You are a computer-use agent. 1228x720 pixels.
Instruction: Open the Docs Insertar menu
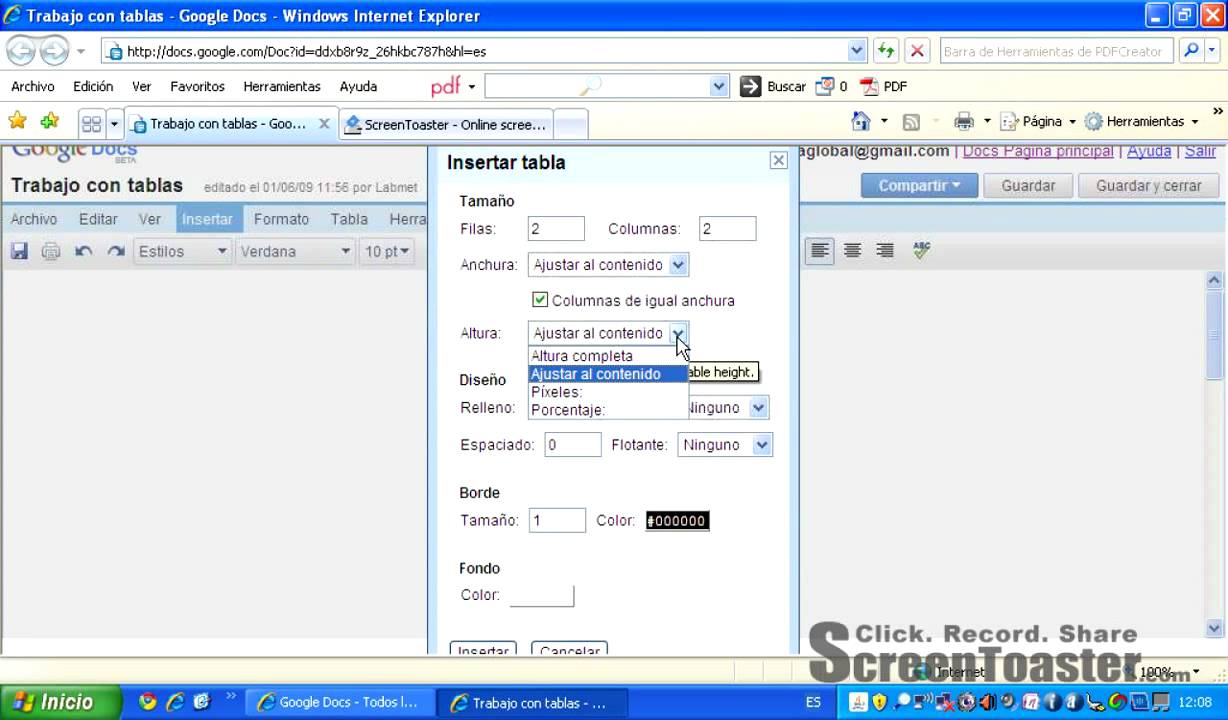coord(207,219)
